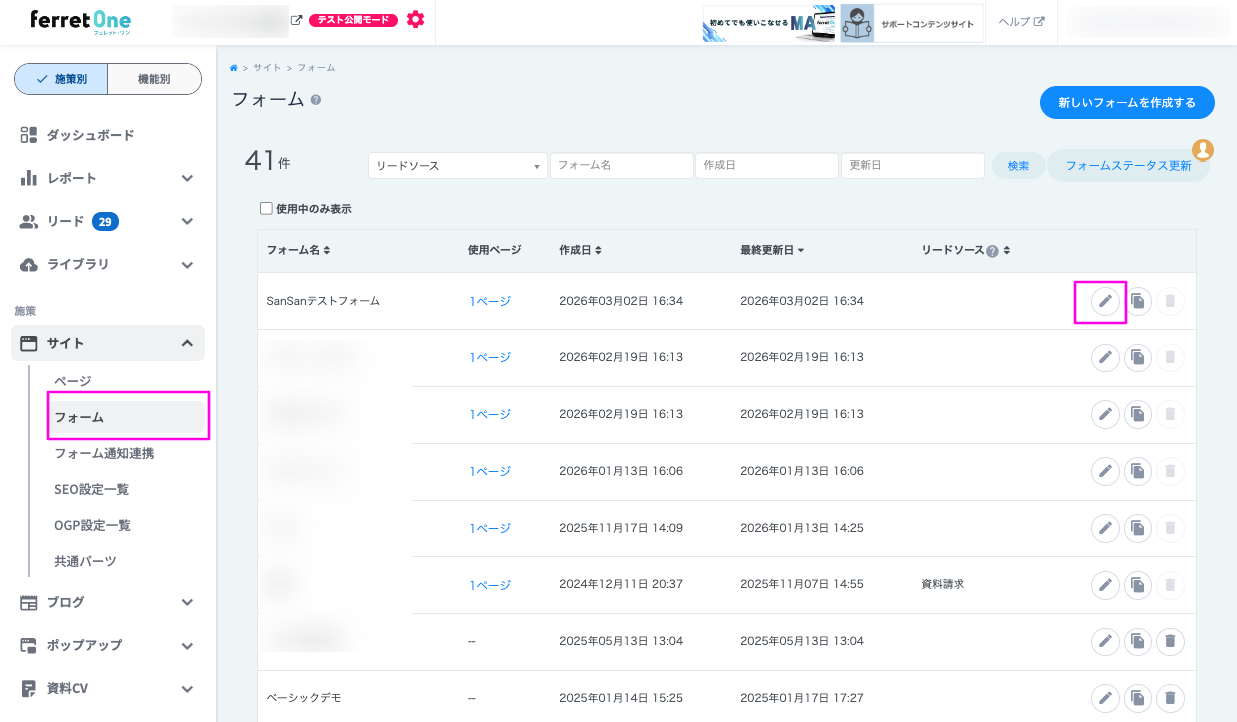Click the リードソース column help icon
Screen dimensions: 1237x722
(992, 251)
